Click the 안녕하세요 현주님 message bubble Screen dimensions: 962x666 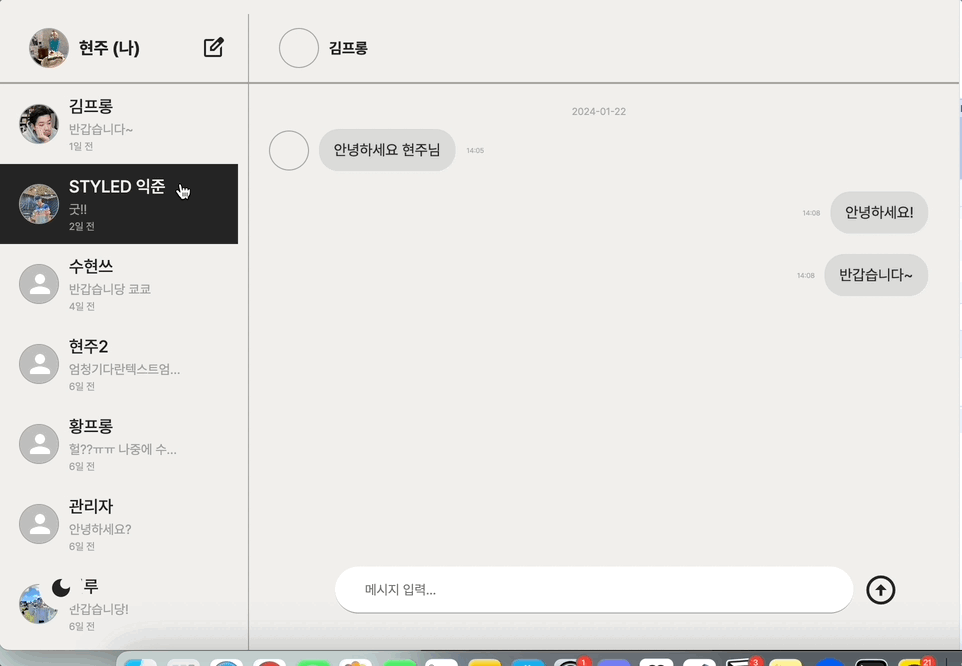[x=387, y=150]
